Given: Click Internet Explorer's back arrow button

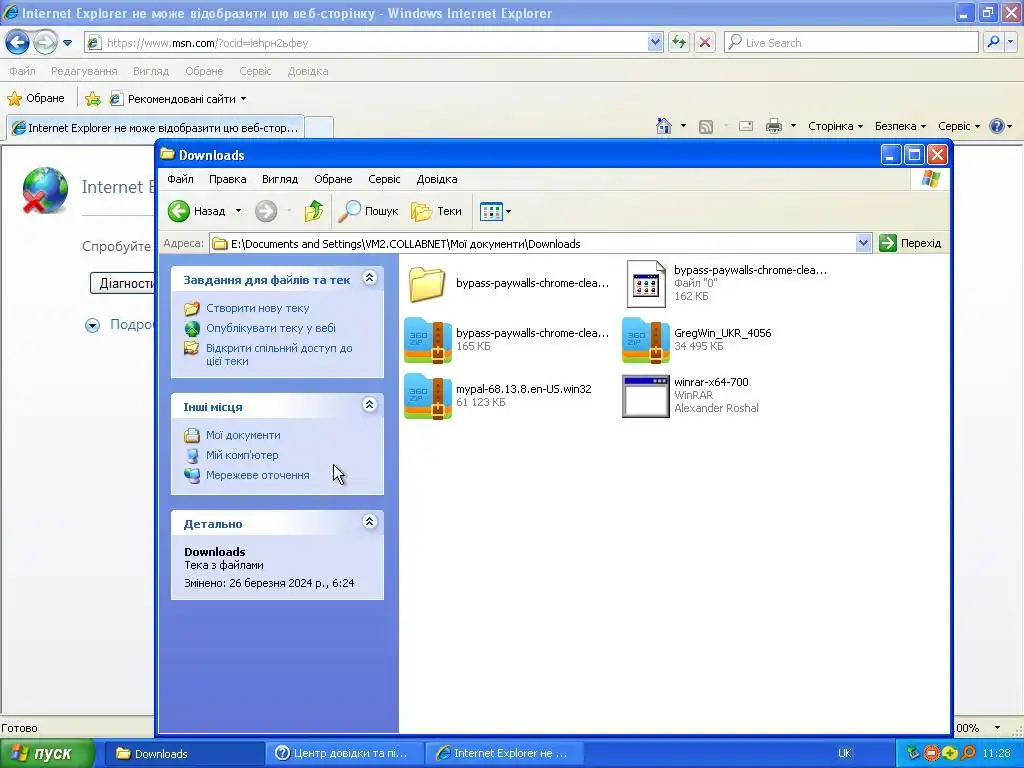Looking at the screenshot, I should pos(18,43).
